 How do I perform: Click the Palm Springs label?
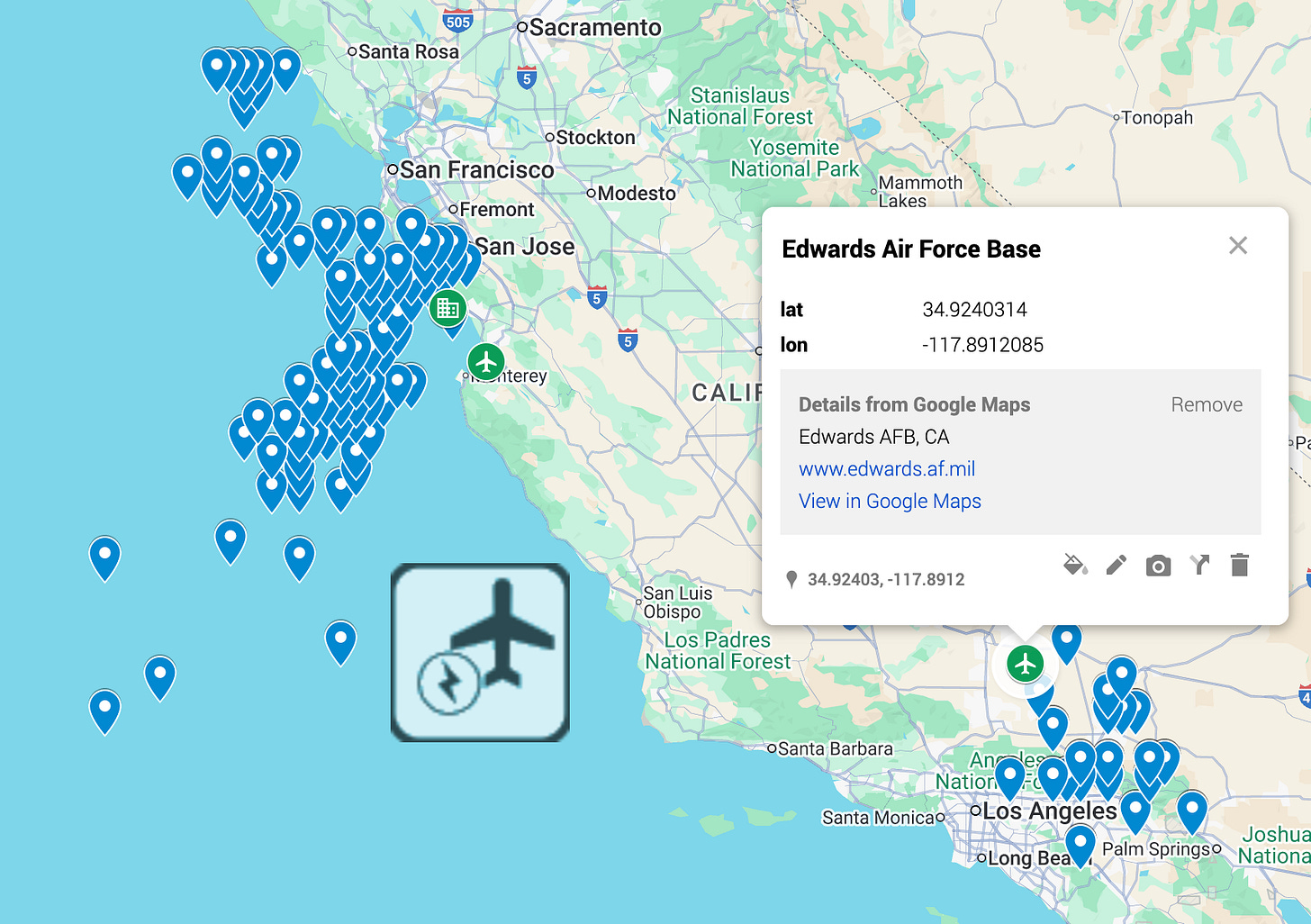pos(1156,849)
